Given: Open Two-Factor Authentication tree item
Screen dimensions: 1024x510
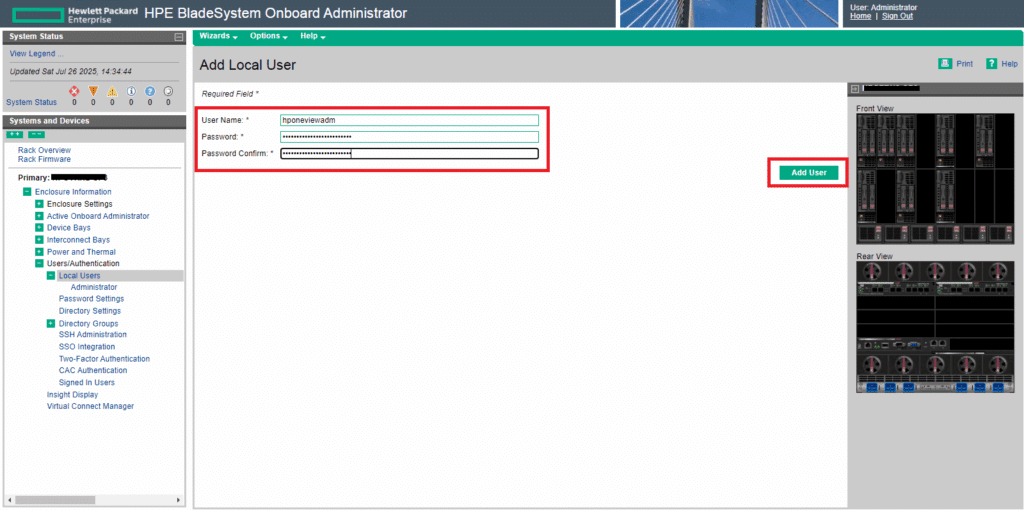Looking at the screenshot, I should click(x=104, y=359).
